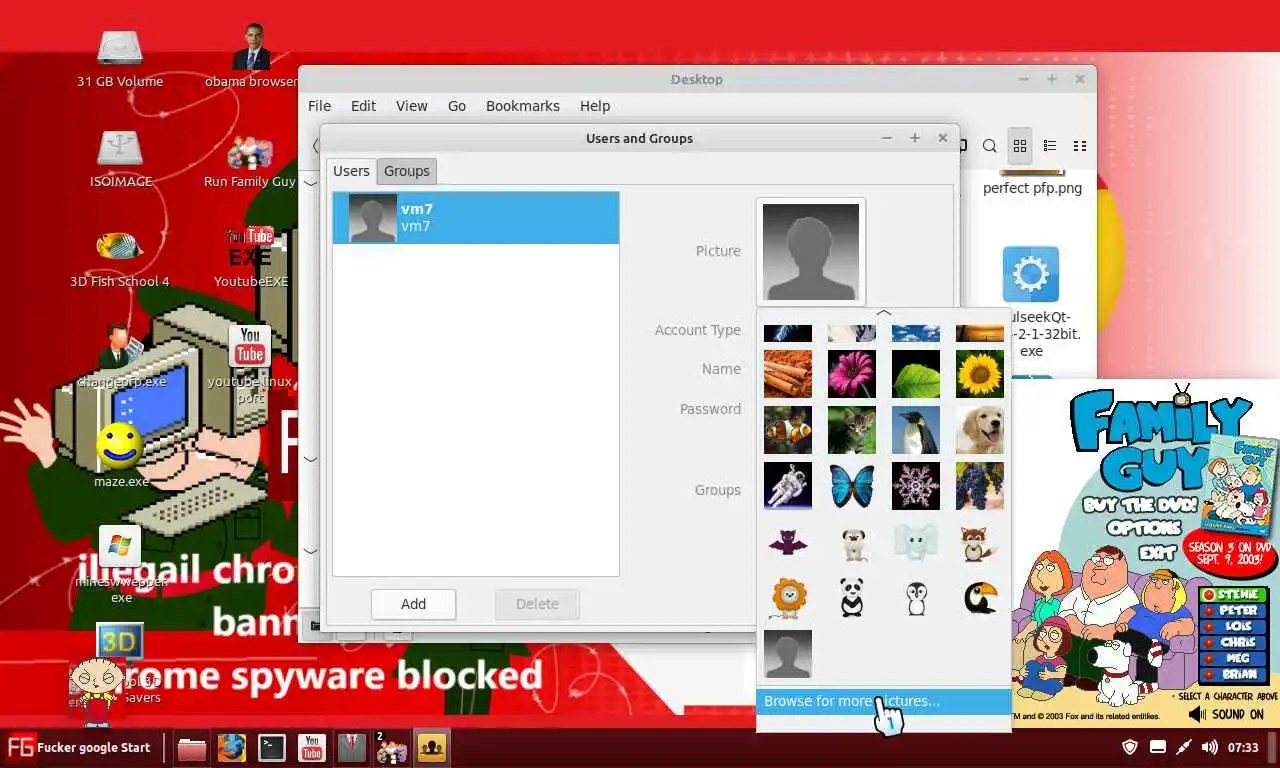Choose the cartoon lion avatar
1280x768 pixels.
(788, 598)
